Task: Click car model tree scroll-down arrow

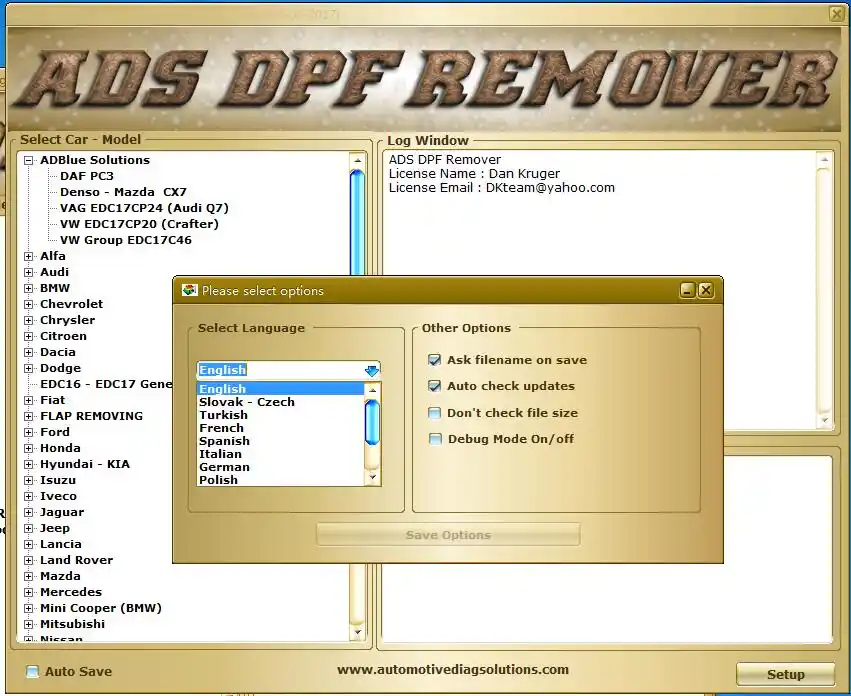Action: click(x=357, y=631)
